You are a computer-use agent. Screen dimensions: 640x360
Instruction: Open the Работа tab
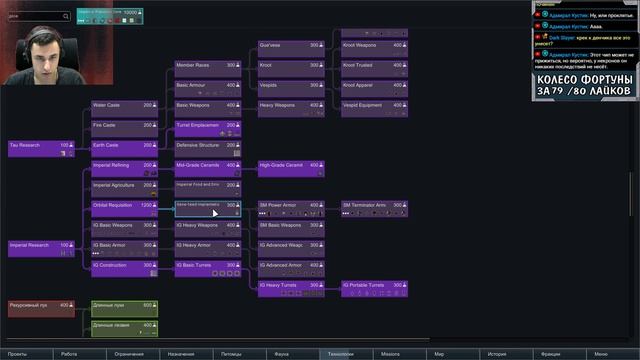click(80, 354)
